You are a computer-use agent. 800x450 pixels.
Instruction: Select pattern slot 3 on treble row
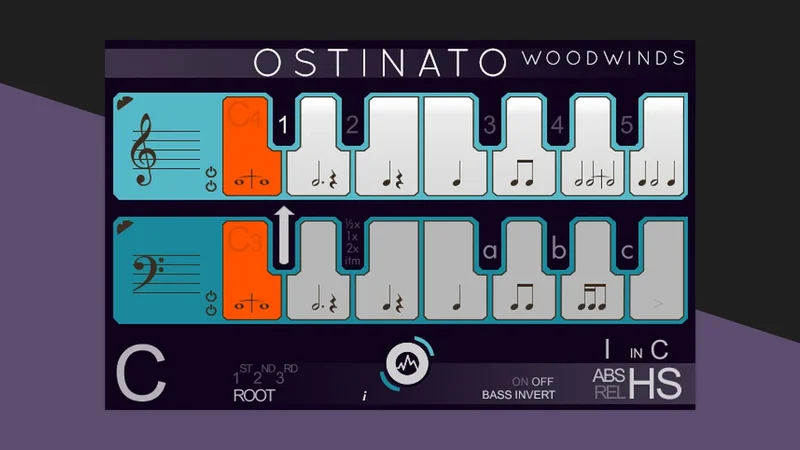(x=489, y=125)
